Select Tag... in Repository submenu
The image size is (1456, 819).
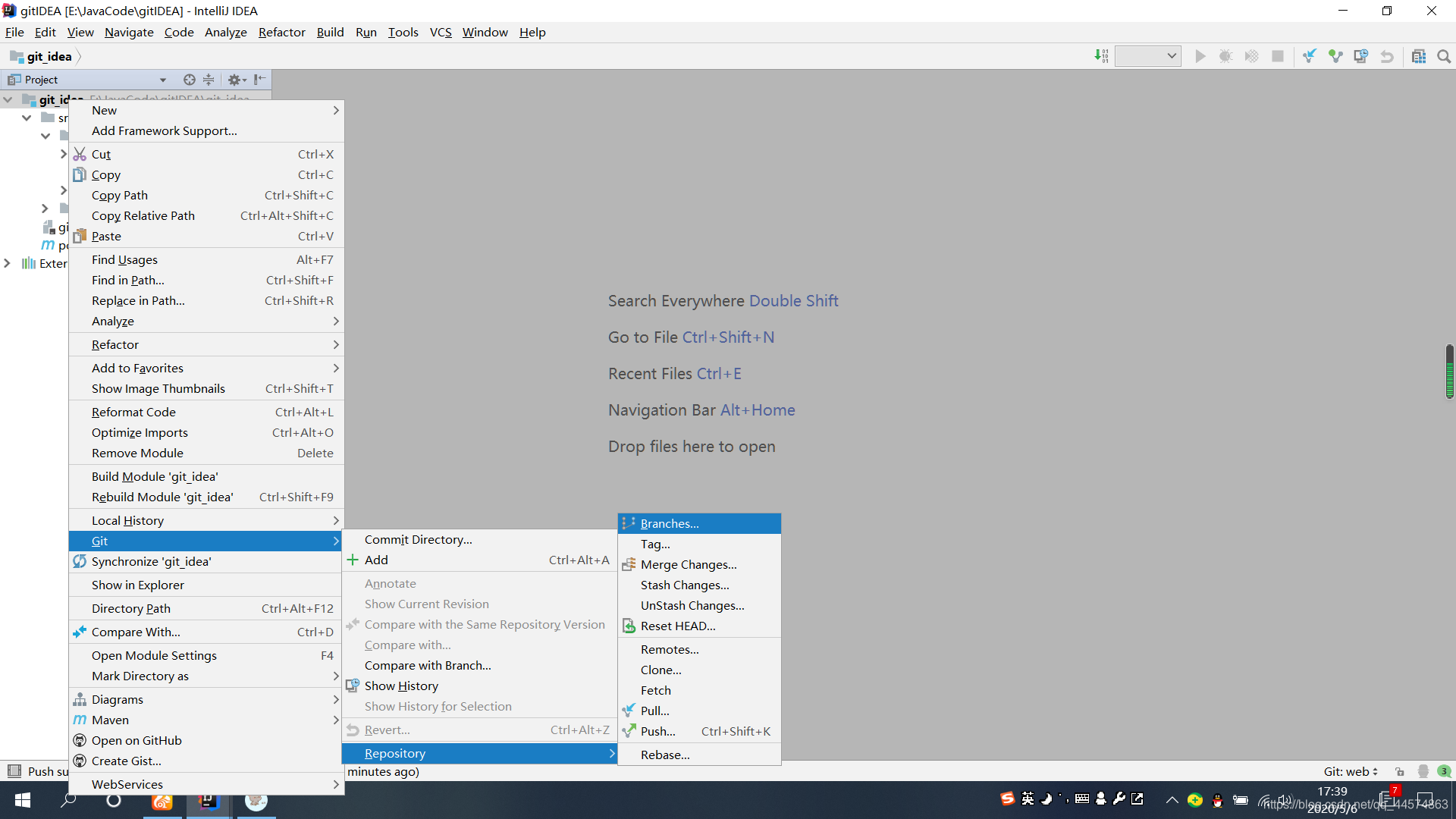coord(699,544)
